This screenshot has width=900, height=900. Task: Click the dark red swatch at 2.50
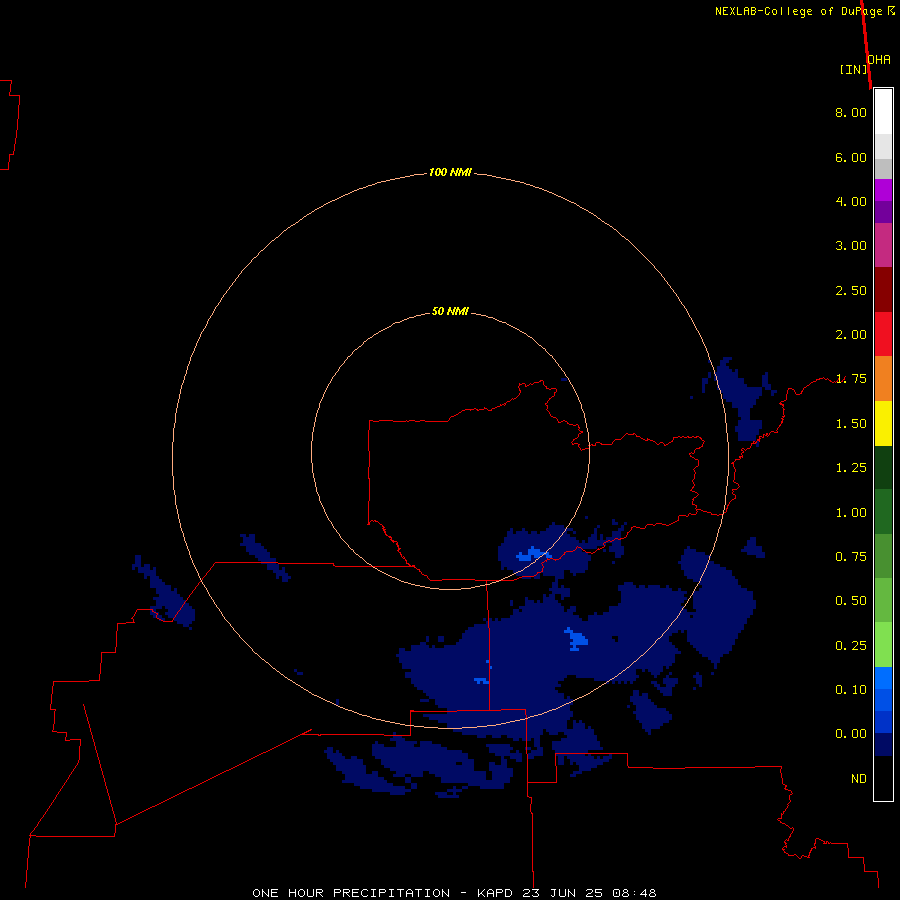(883, 290)
